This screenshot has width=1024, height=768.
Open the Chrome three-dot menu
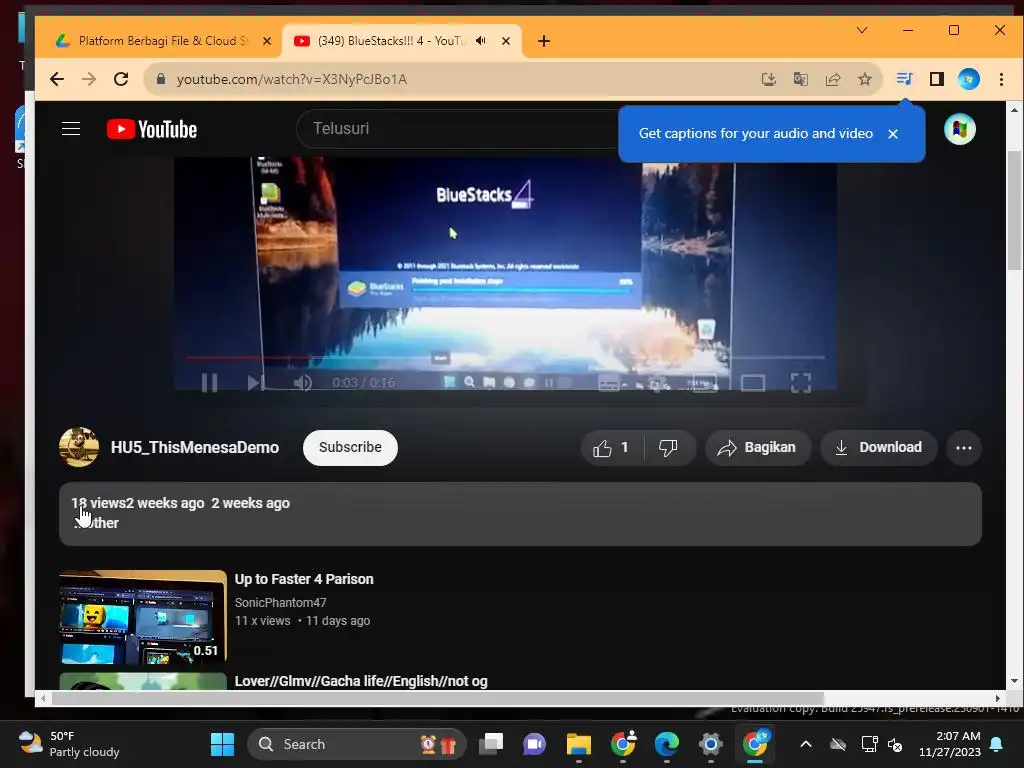1001,79
